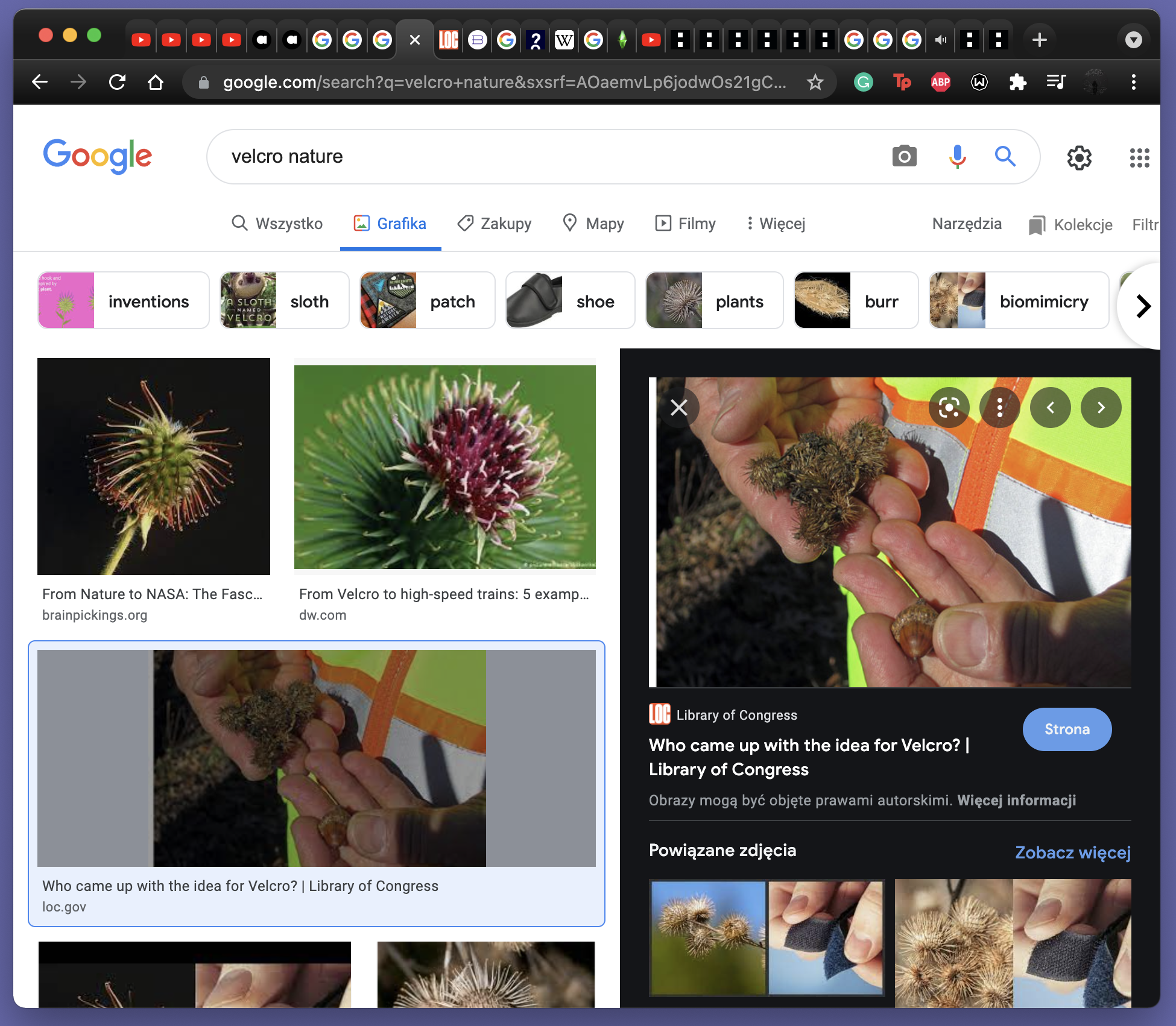
Task: Switch to the Filmy tab
Action: coord(686,224)
